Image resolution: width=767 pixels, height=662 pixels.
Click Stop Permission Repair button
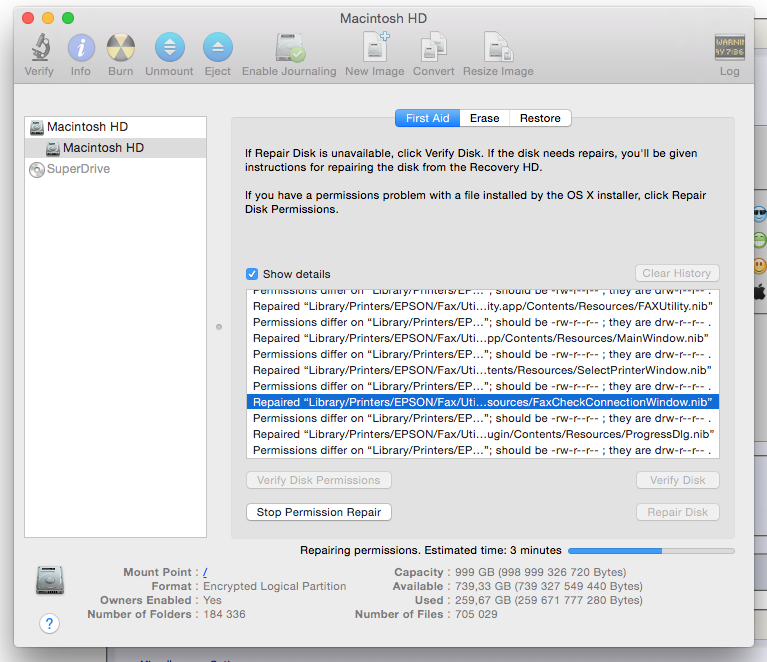click(x=318, y=512)
